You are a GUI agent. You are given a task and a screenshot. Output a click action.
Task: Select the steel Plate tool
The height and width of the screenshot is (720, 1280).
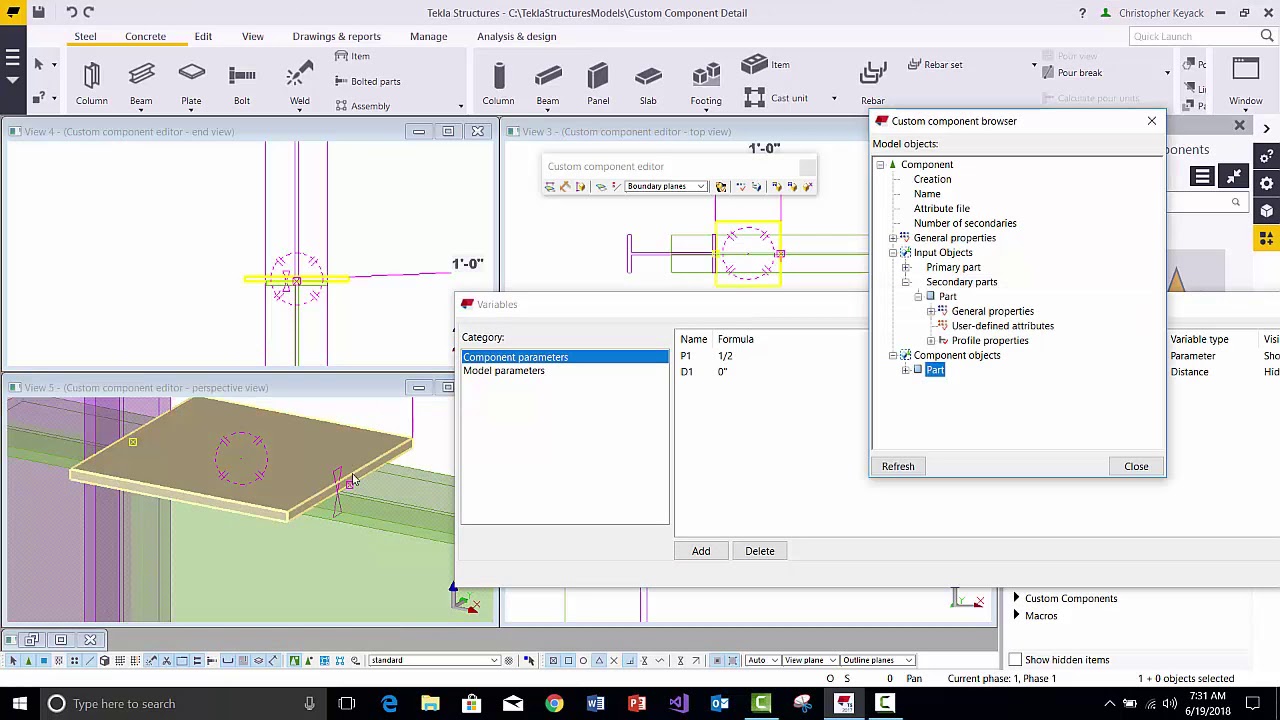tap(191, 84)
